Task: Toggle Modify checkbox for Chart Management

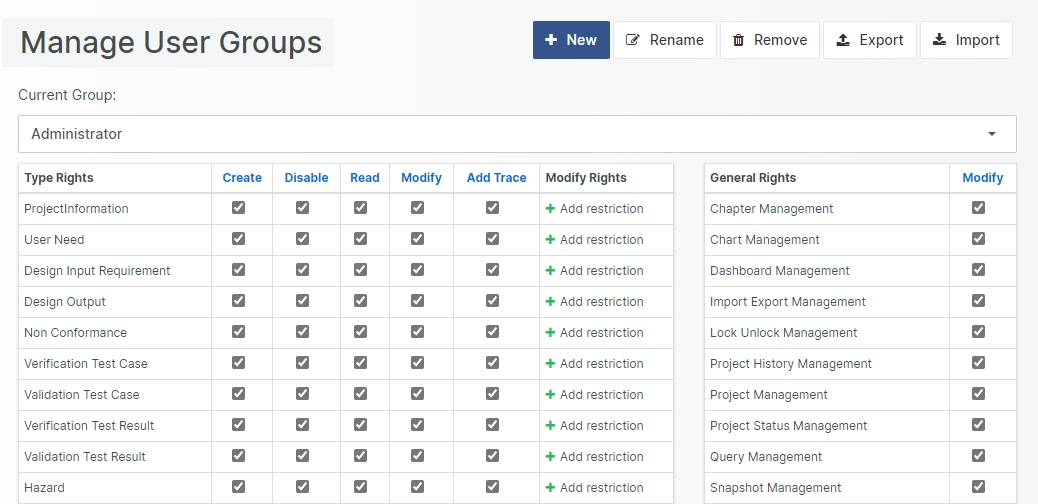Action: click(978, 239)
